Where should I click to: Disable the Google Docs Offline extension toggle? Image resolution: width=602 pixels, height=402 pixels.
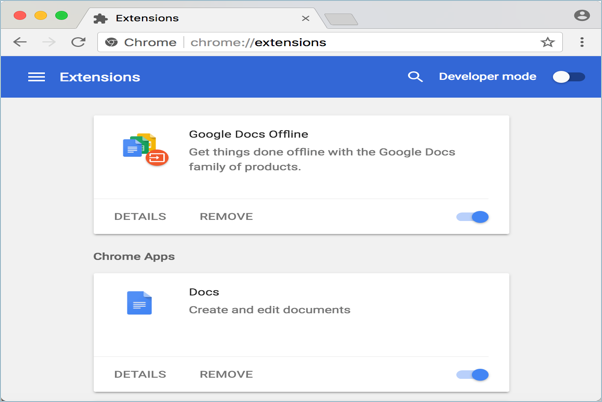[473, 217]
